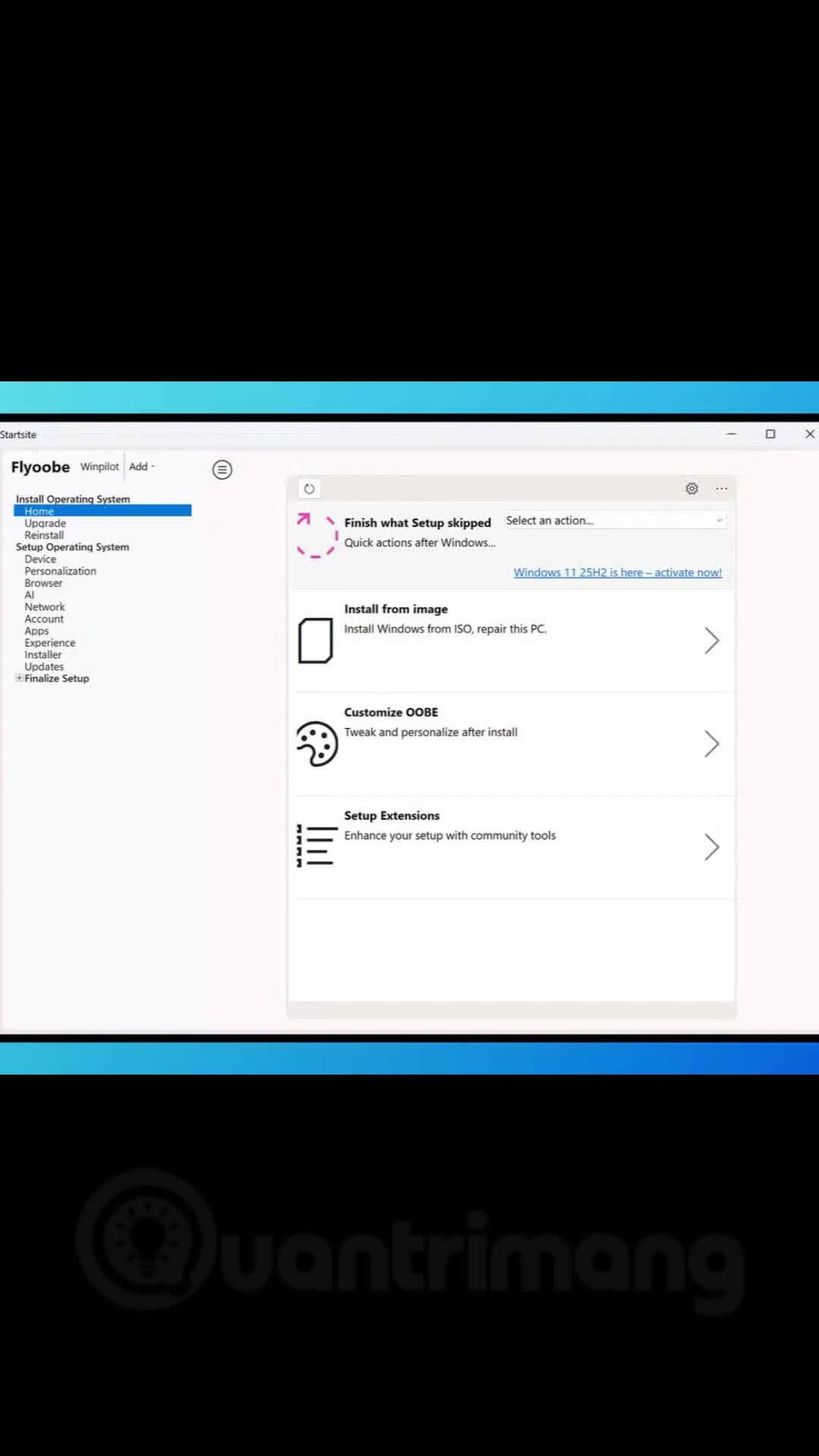Screen dimensions: 819x1456
Task: Select Upgrade in the sidebar
Action: click(x=45, y=523)
